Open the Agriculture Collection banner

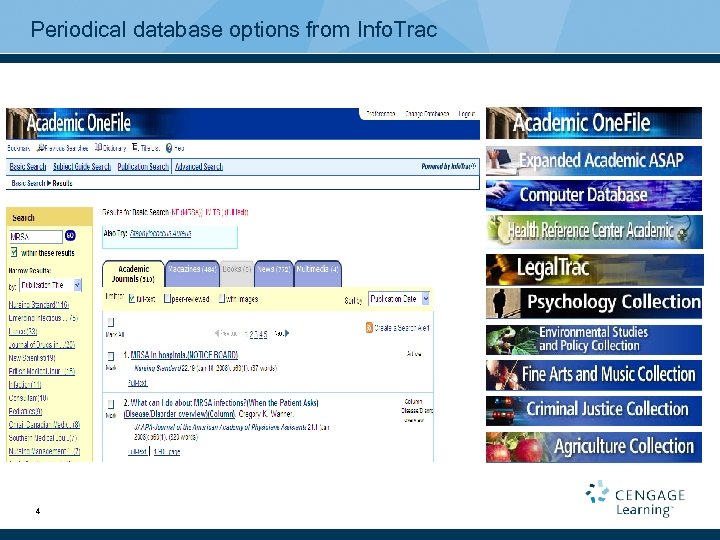coord(594,447)
